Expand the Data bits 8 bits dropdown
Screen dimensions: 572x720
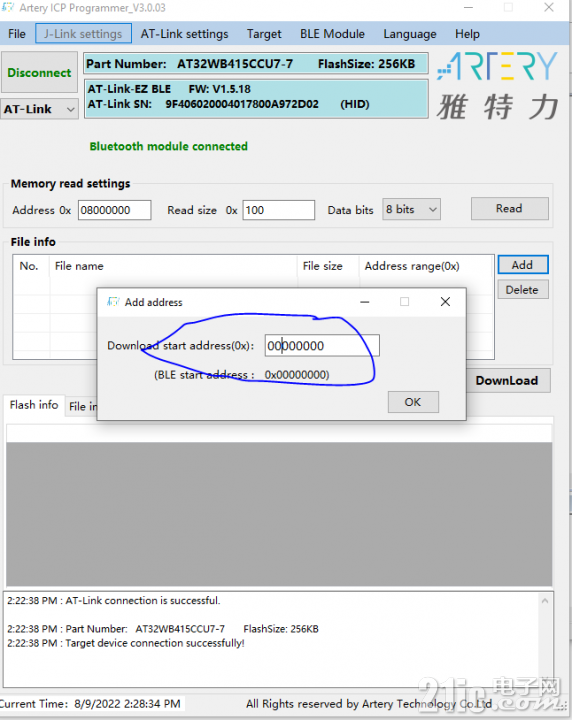click(411, 209)
